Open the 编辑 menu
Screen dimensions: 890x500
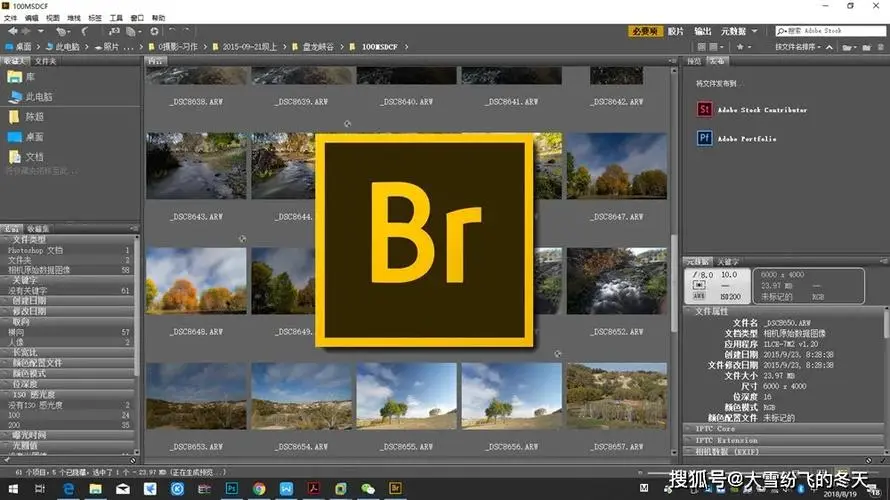point(32,18)
